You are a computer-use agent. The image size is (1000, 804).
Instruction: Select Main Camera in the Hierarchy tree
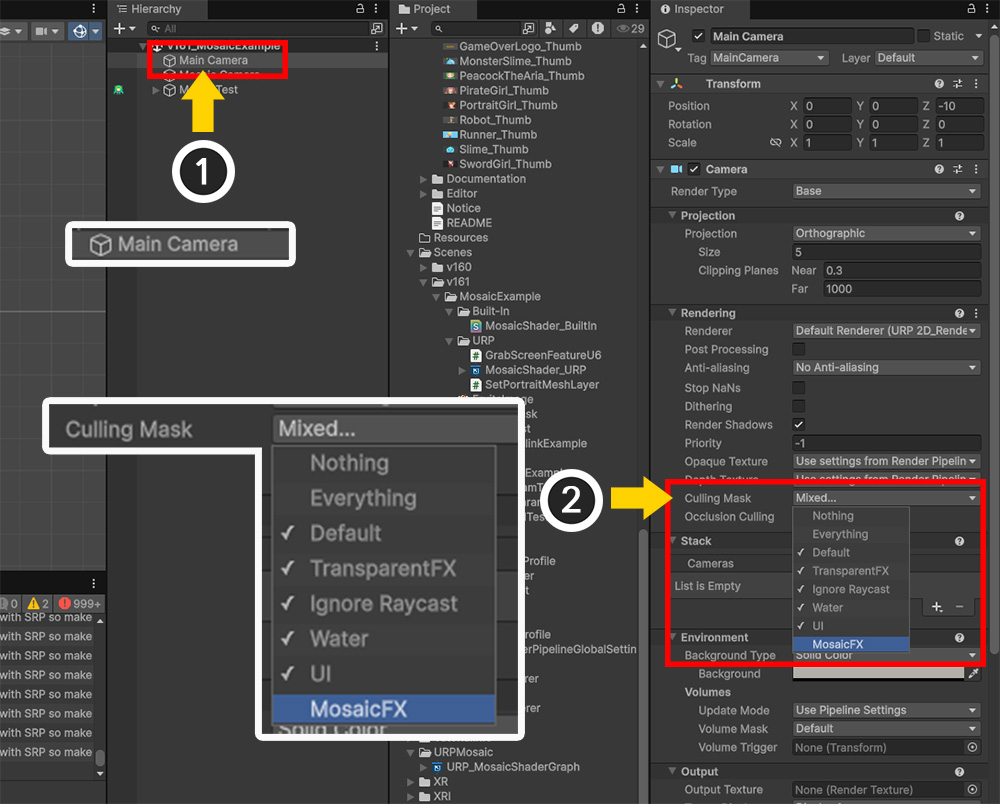pyautogui.click(x=213, y=61)
